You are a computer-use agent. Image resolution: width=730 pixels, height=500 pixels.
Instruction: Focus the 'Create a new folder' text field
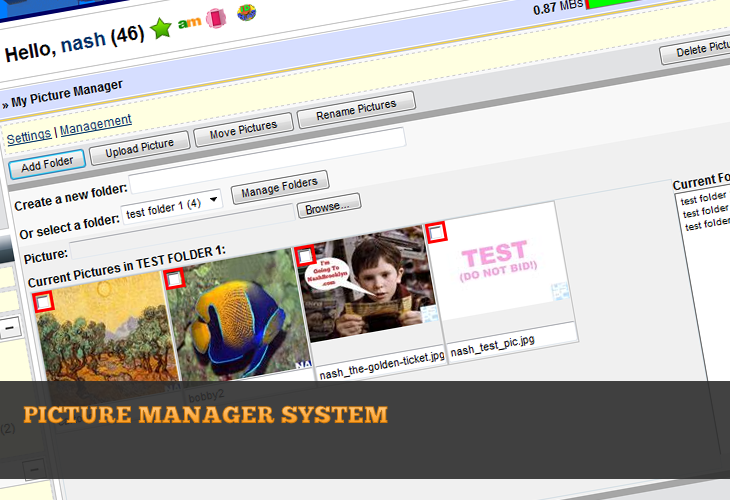coord(267,161)
